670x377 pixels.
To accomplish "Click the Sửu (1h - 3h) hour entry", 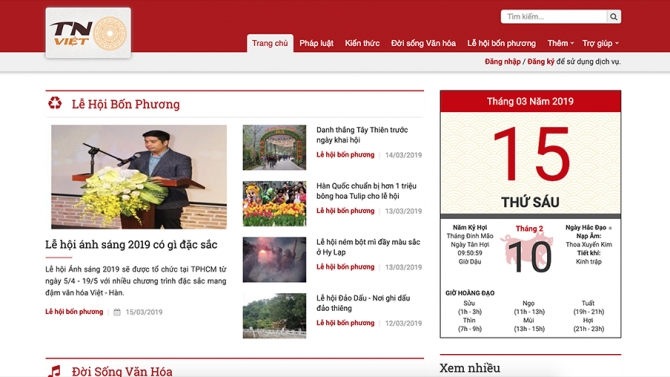I will click(470, 307).
